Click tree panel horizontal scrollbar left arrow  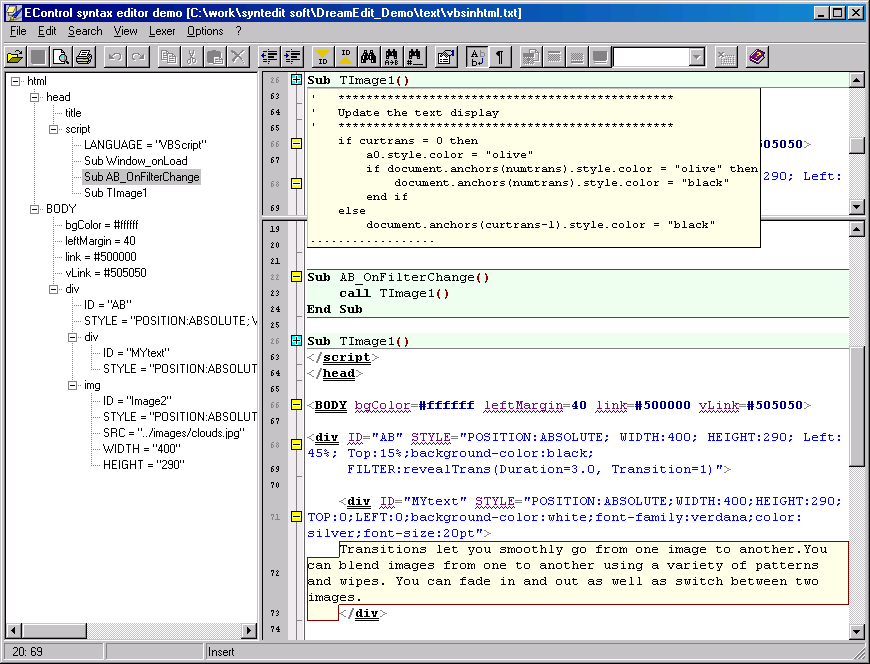[13, 630]
